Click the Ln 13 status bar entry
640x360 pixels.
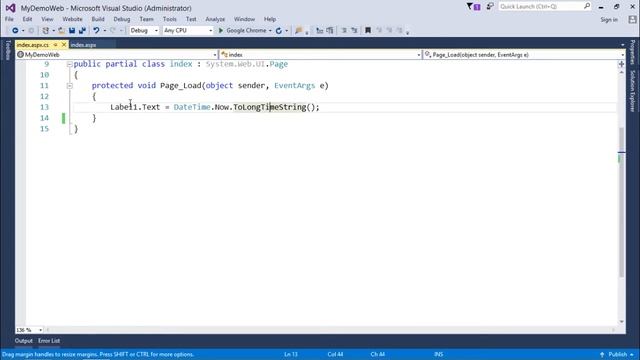click(x=291, y=354)
